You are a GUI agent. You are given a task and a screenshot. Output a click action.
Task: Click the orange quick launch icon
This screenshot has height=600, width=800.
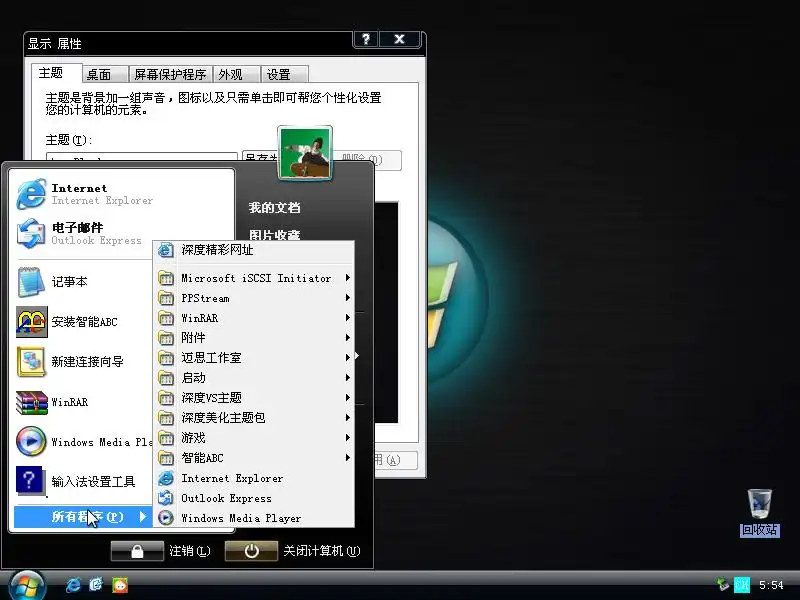point(120,585)
